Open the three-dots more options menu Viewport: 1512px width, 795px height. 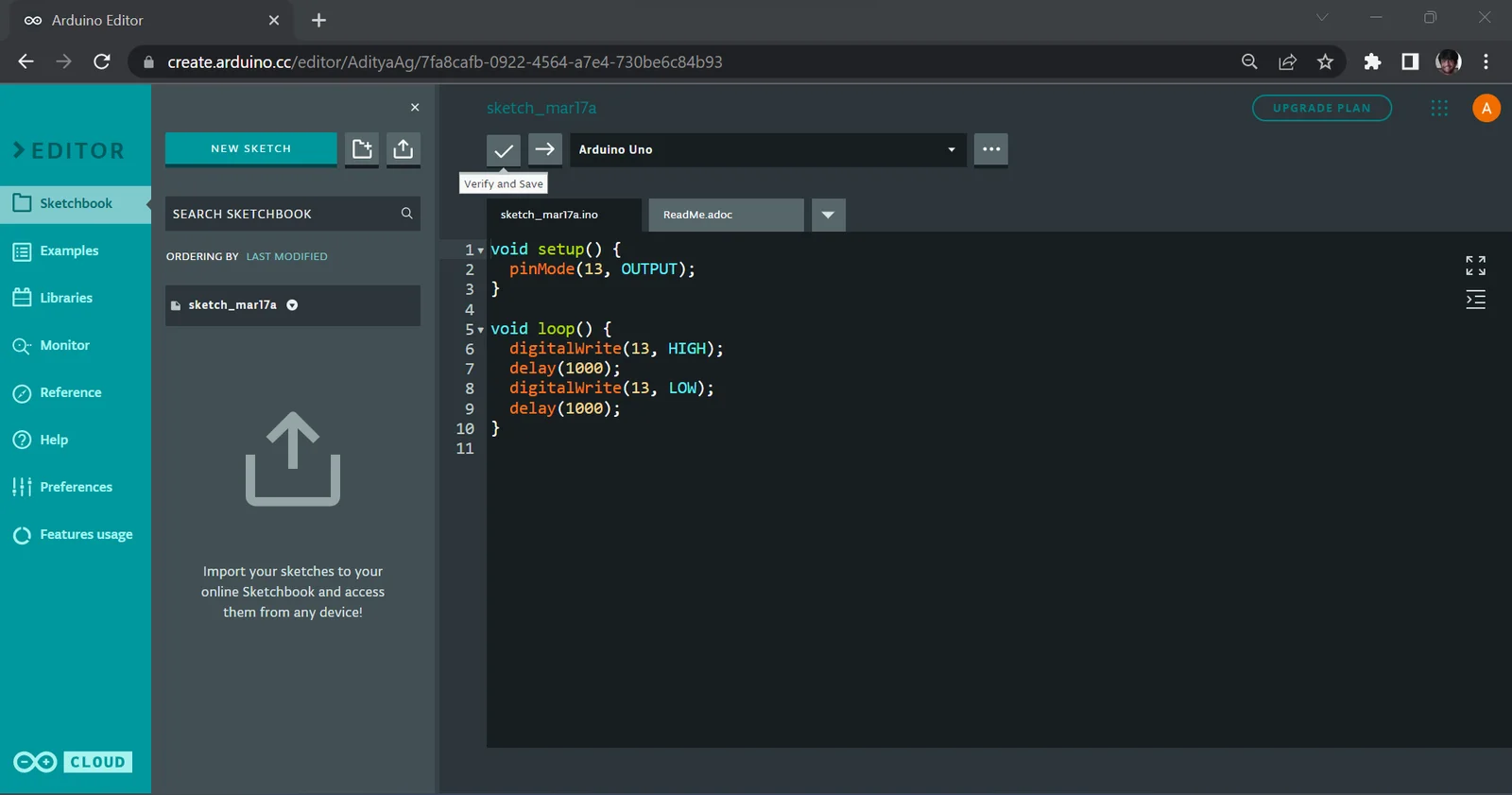pos(991,149)
